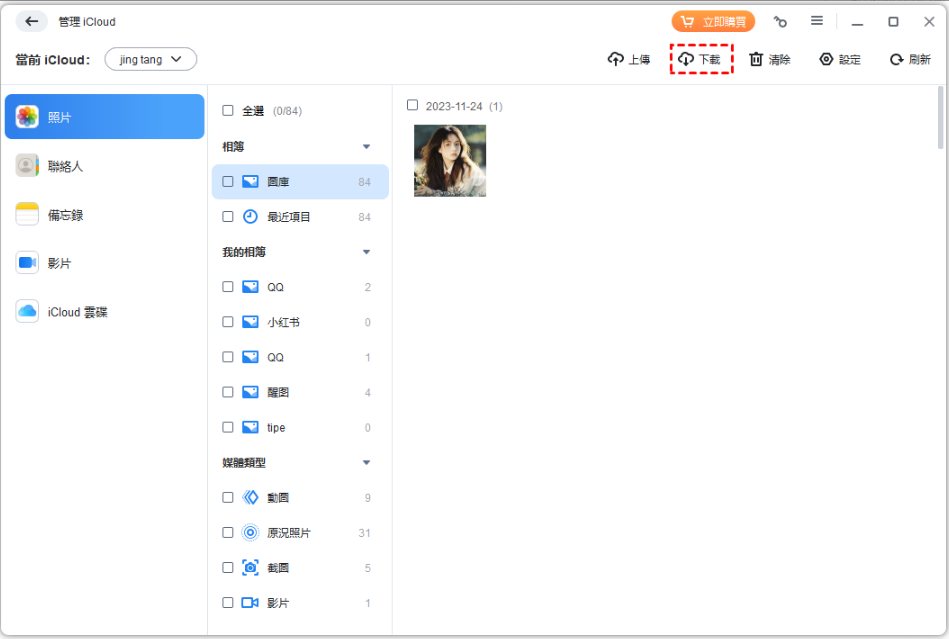Check the tipe album checkbox
The height and width of the screenshot is (639, 949).
(228, 427)
